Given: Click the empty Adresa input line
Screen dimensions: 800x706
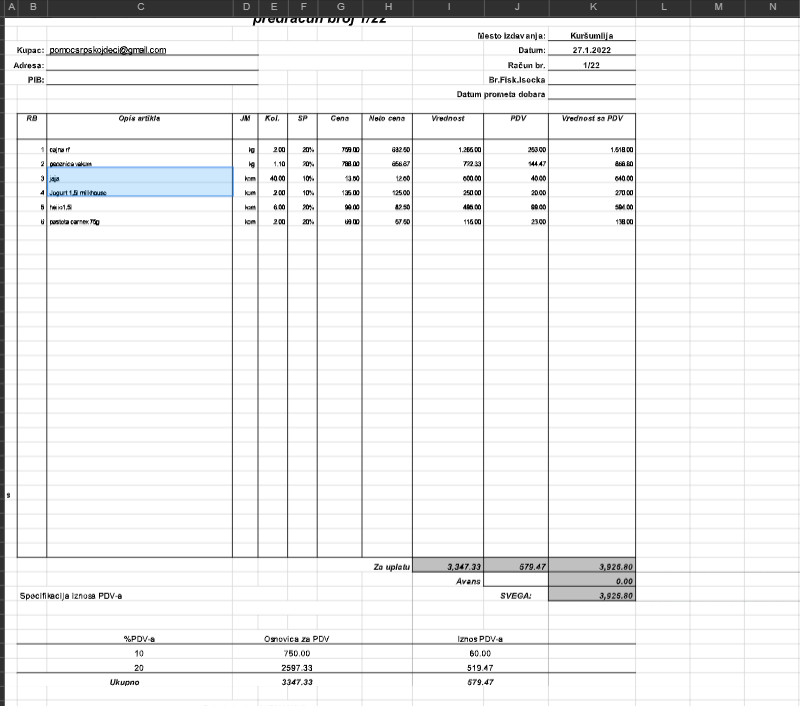Looking at the screenshot, I should [x=153, y=65].
